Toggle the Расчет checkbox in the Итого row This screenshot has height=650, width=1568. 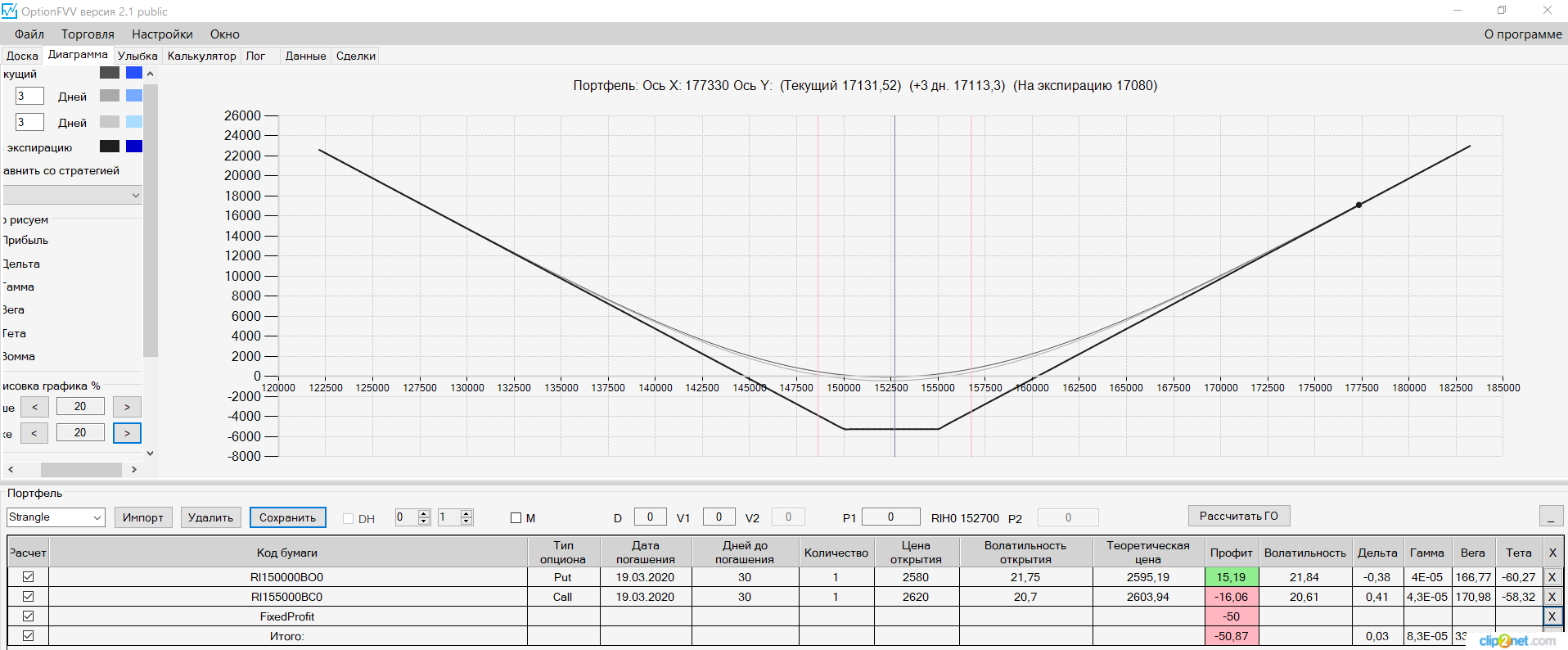click(28, 636)
